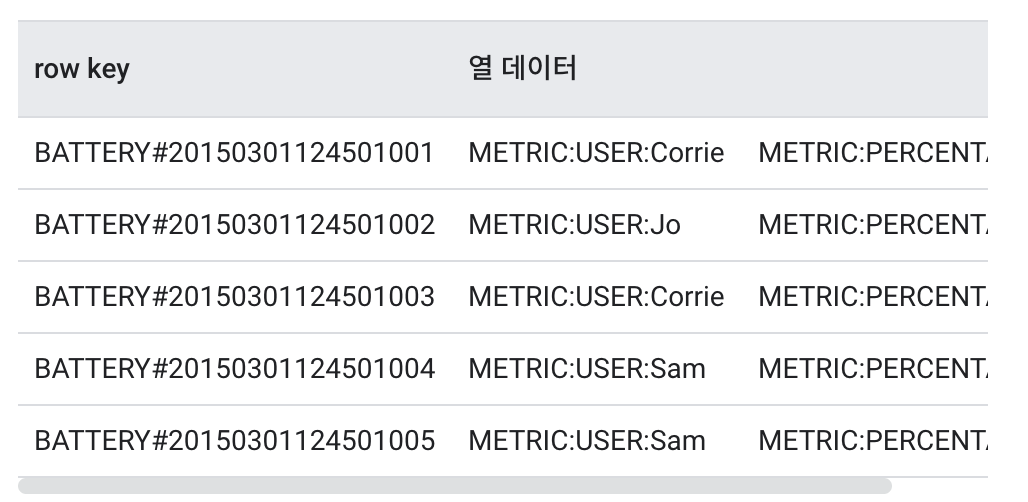Click METRIC:PERCENT cell in the 1003 row
This screenshot has height=502, width=1028.
coord(873,297)
